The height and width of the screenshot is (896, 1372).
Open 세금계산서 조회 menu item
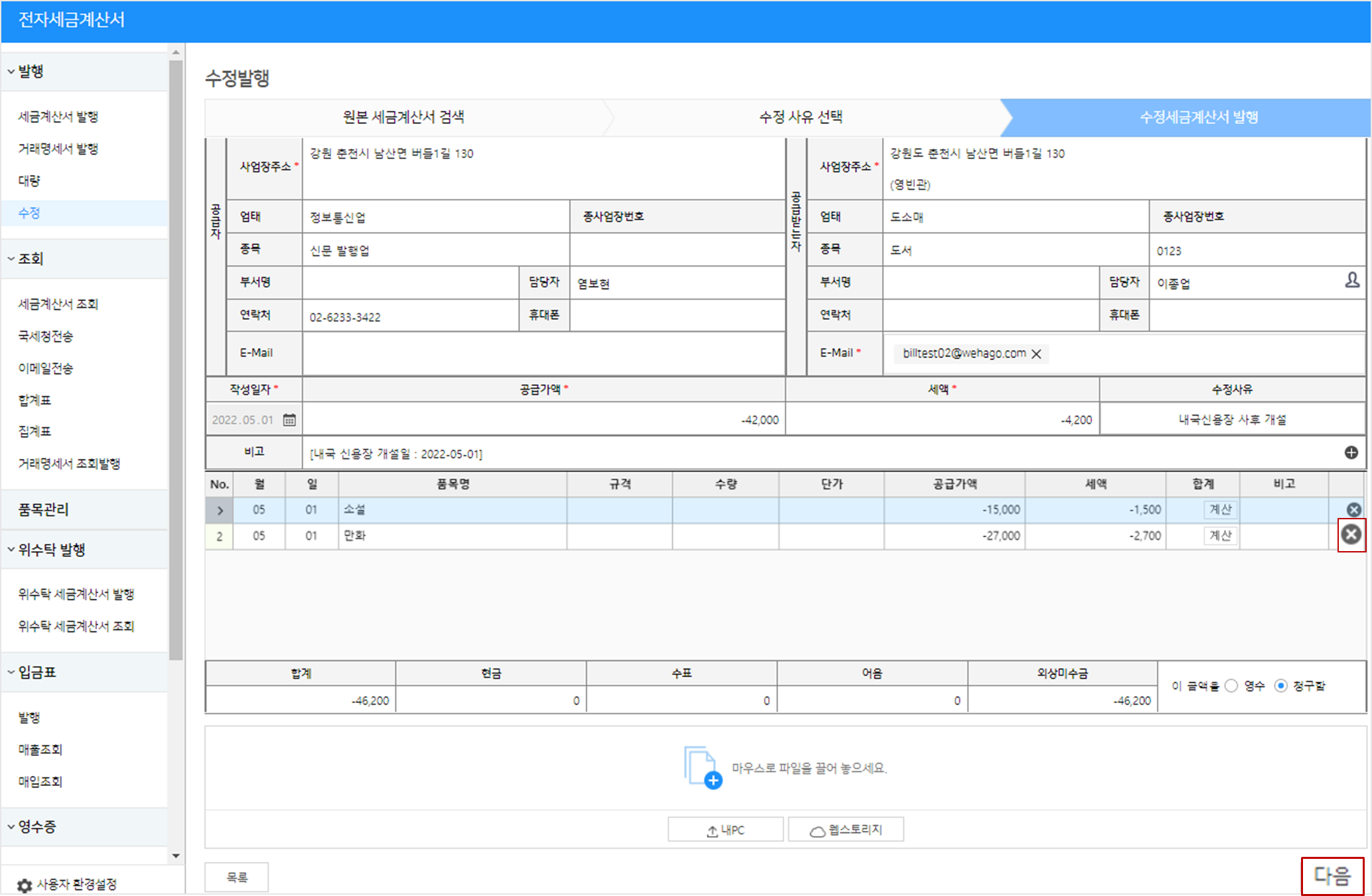[x=58, y=304]
